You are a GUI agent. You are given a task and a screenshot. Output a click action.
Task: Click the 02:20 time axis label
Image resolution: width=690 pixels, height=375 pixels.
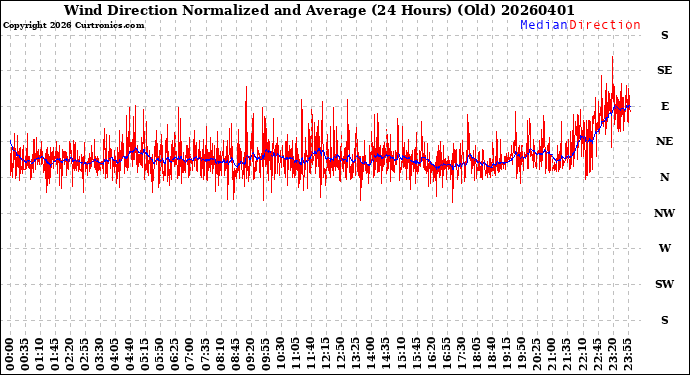[70, 354]
